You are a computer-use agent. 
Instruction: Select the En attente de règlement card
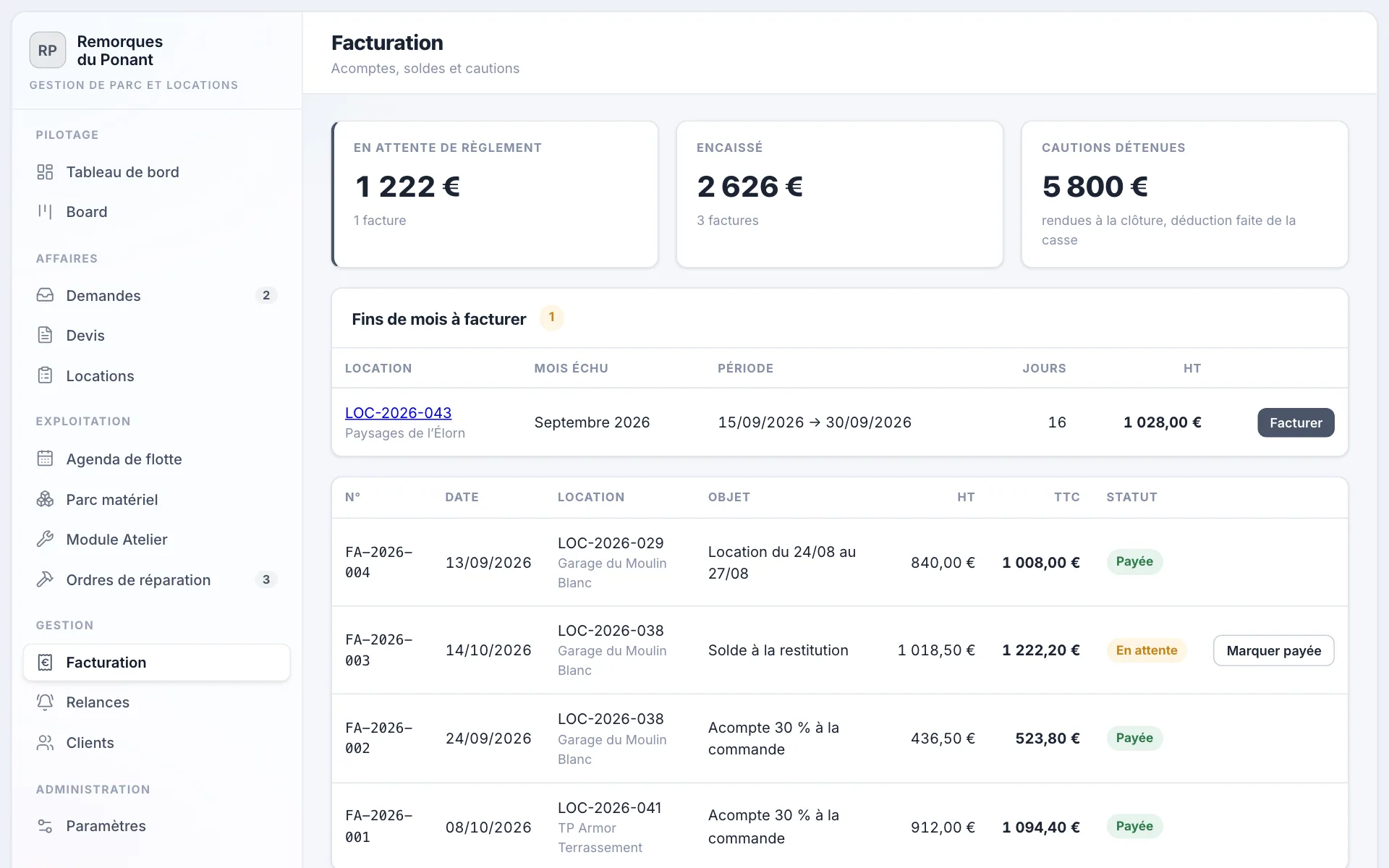pyautogui.click(x=495, y=195)
